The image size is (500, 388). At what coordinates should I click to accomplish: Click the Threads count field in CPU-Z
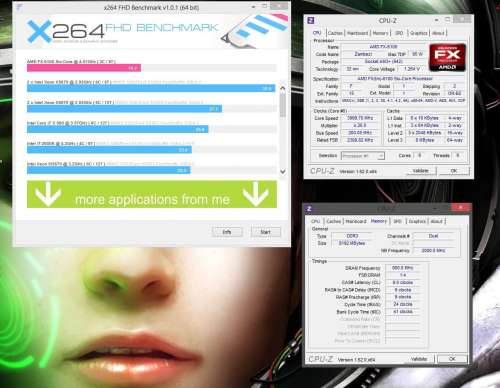tap(458, 155)
